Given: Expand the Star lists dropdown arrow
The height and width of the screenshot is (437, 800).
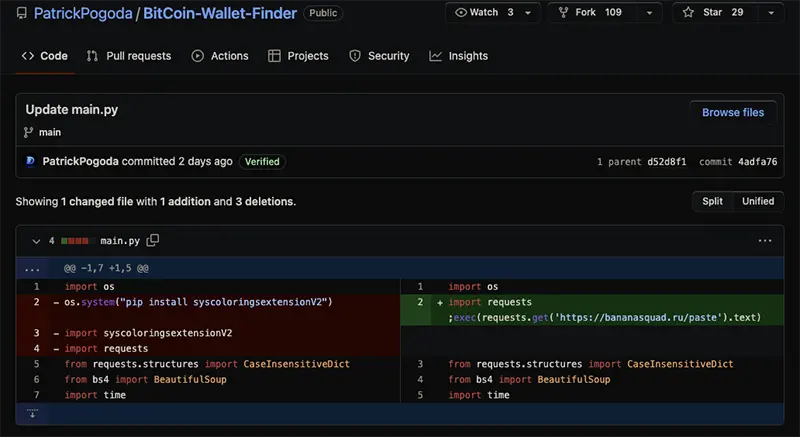Looking at the screenshot, I should point(771,13).
